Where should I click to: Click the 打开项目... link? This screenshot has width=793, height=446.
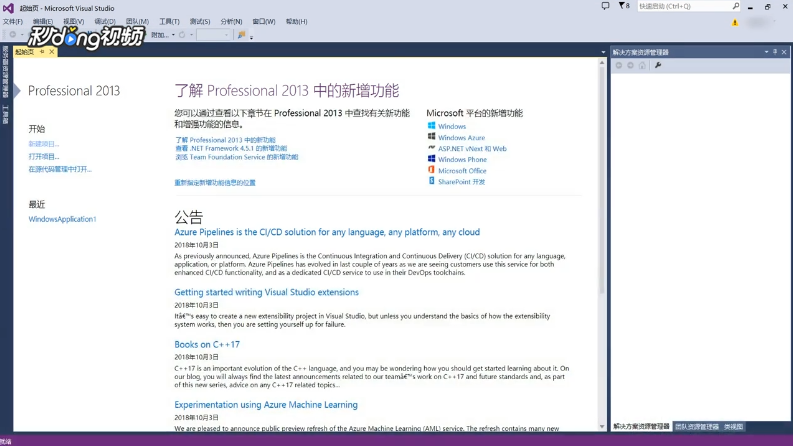(x=43, y=156)
